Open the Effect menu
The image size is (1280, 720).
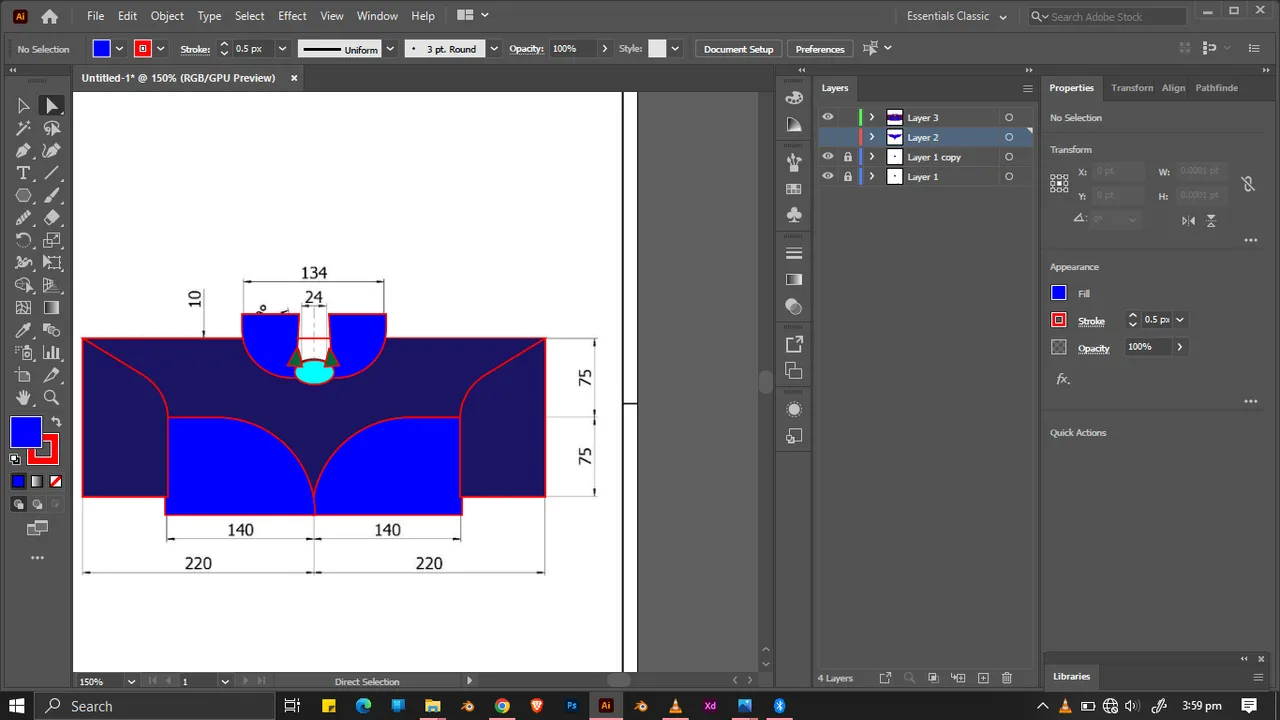(x=292, y=16)
